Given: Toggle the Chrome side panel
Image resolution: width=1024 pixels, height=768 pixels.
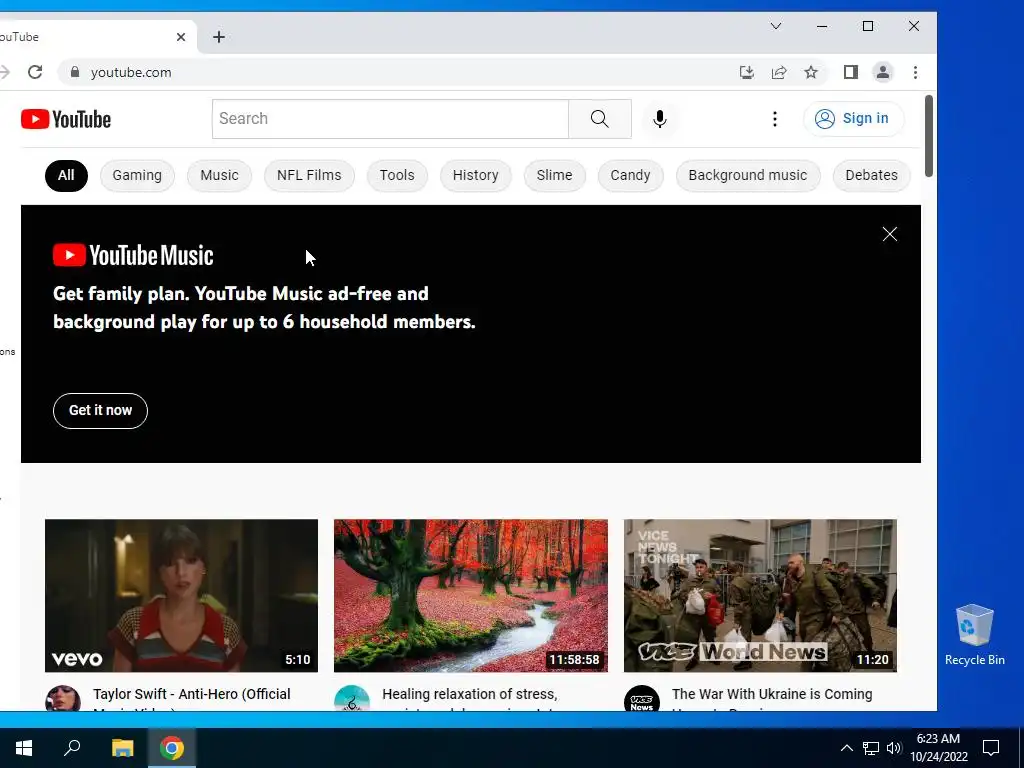Looking at the screenshot, I should coord(850,72).
